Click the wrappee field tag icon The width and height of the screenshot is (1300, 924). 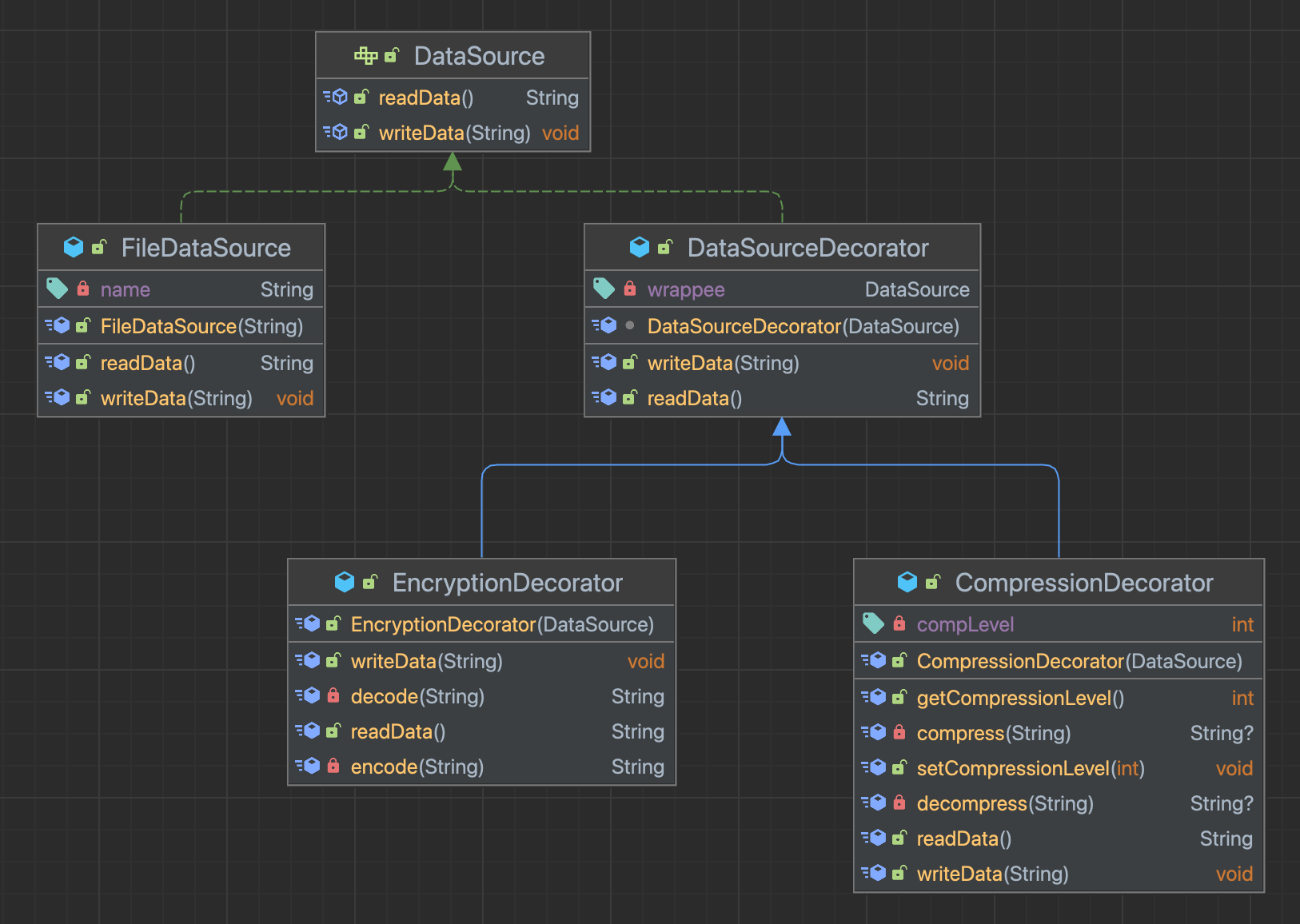click(x=604, y=289)
